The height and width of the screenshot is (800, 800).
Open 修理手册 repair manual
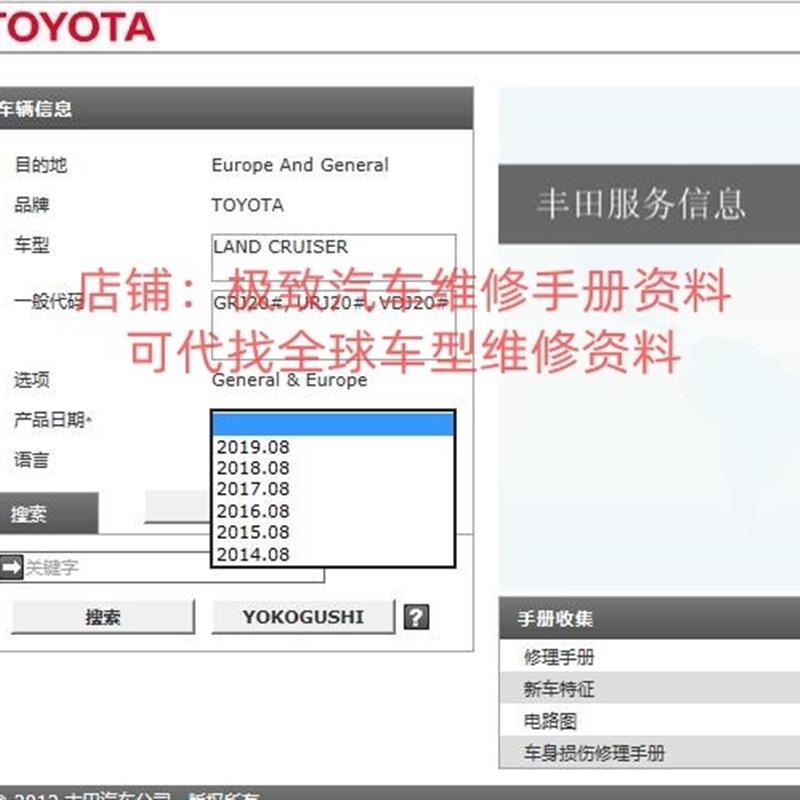(x=649, y=656)
